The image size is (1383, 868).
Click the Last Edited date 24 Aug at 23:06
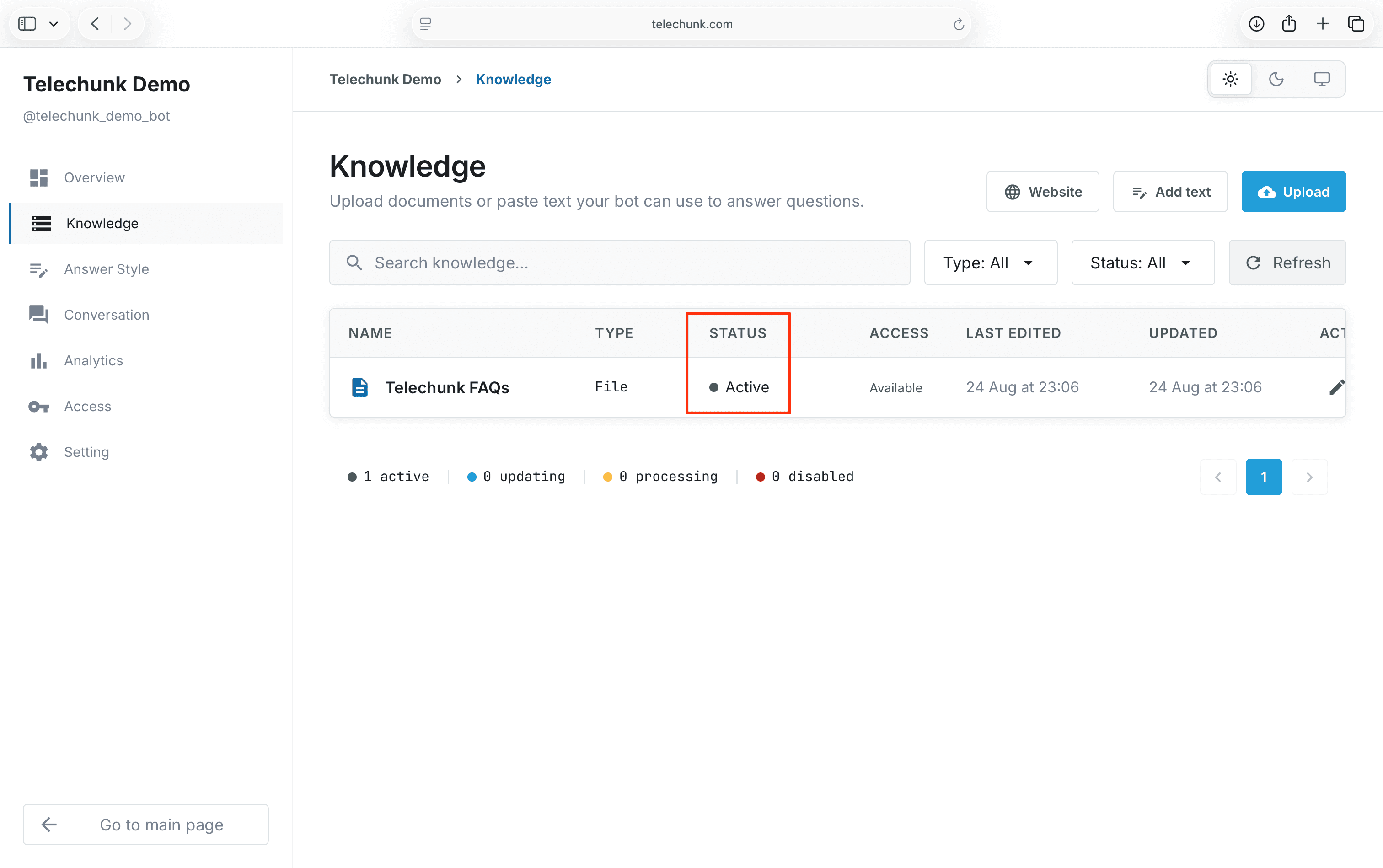(1022, 387)
